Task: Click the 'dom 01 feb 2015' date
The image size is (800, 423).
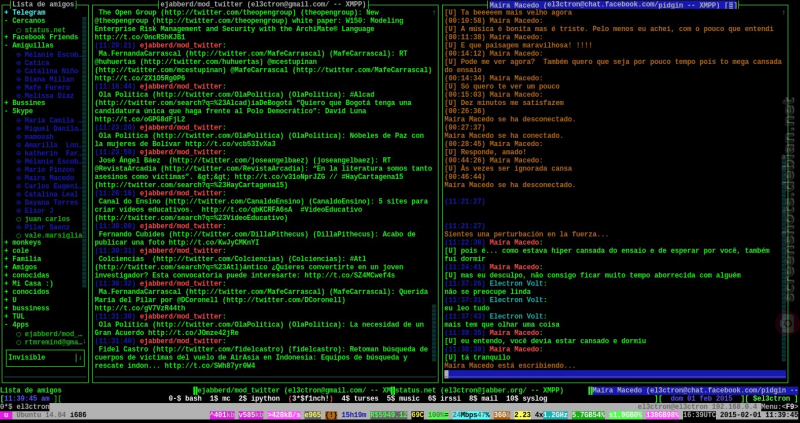Action: (x=702, y=399)
